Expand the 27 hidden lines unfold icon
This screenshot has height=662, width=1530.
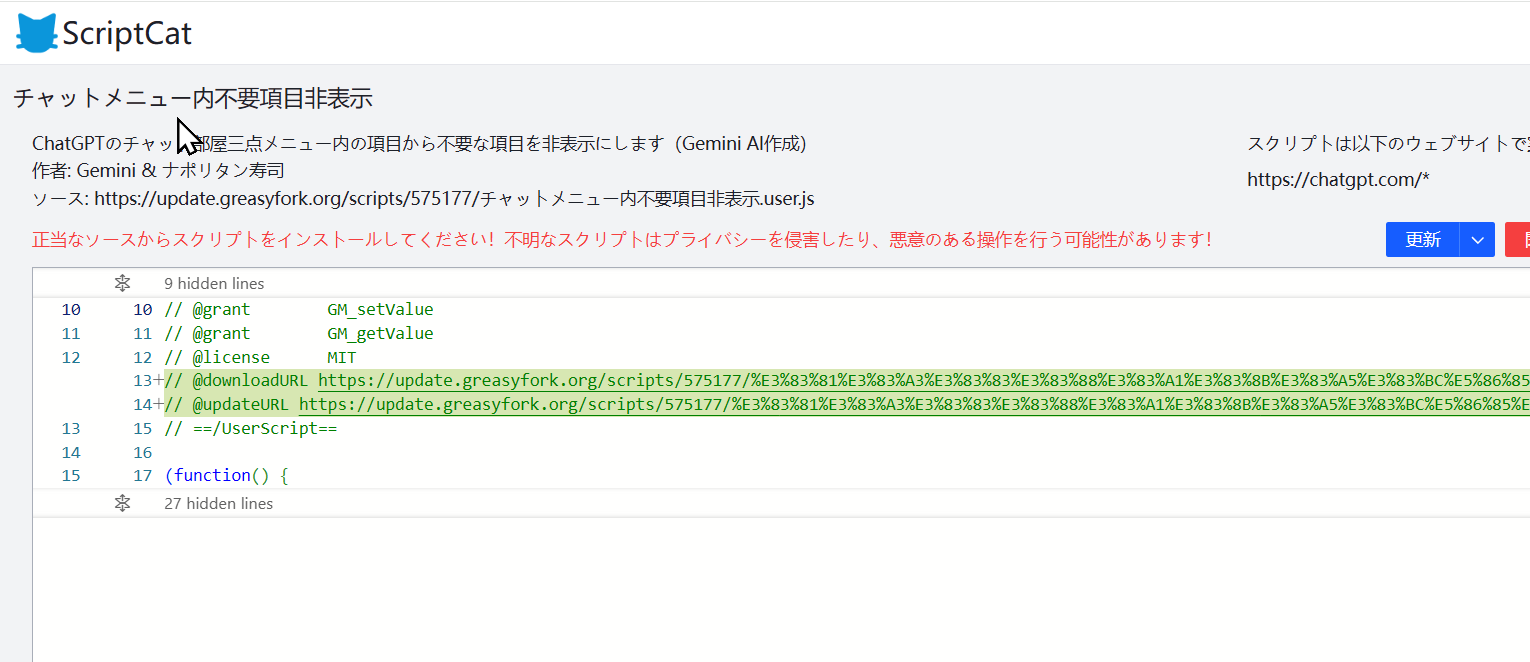(122, 503)
